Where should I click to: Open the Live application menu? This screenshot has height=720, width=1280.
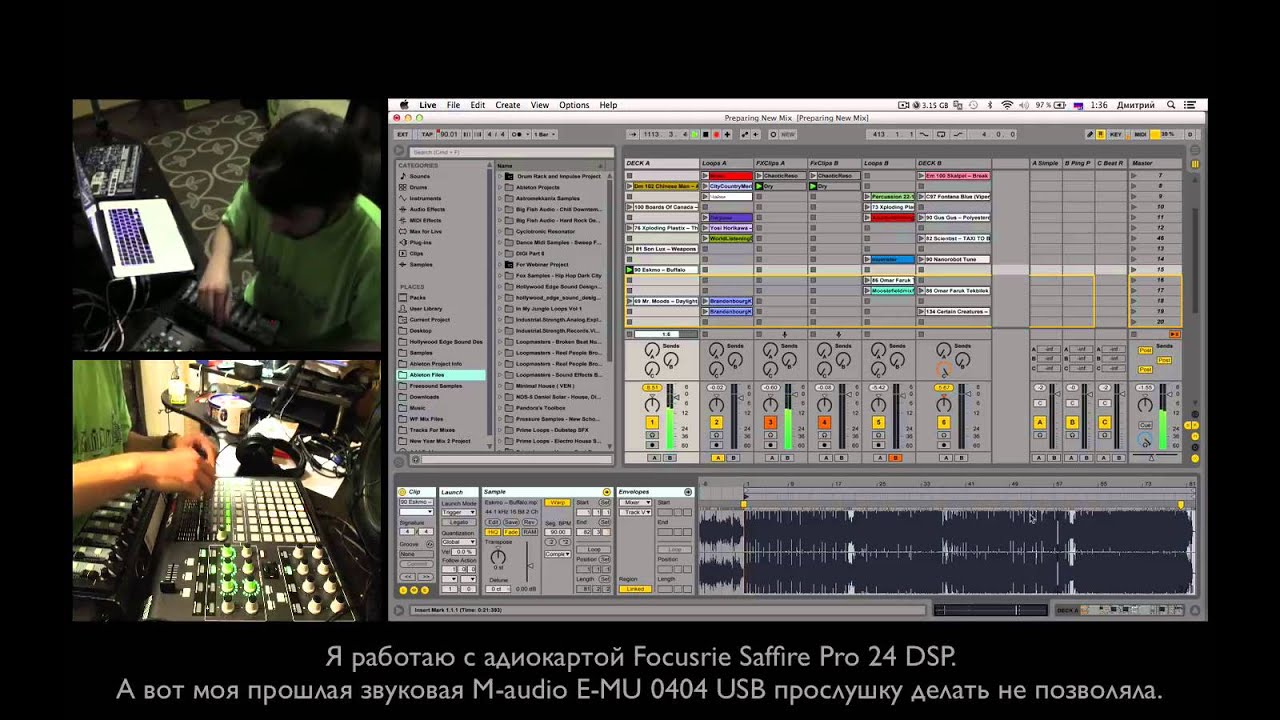(427, 105)
